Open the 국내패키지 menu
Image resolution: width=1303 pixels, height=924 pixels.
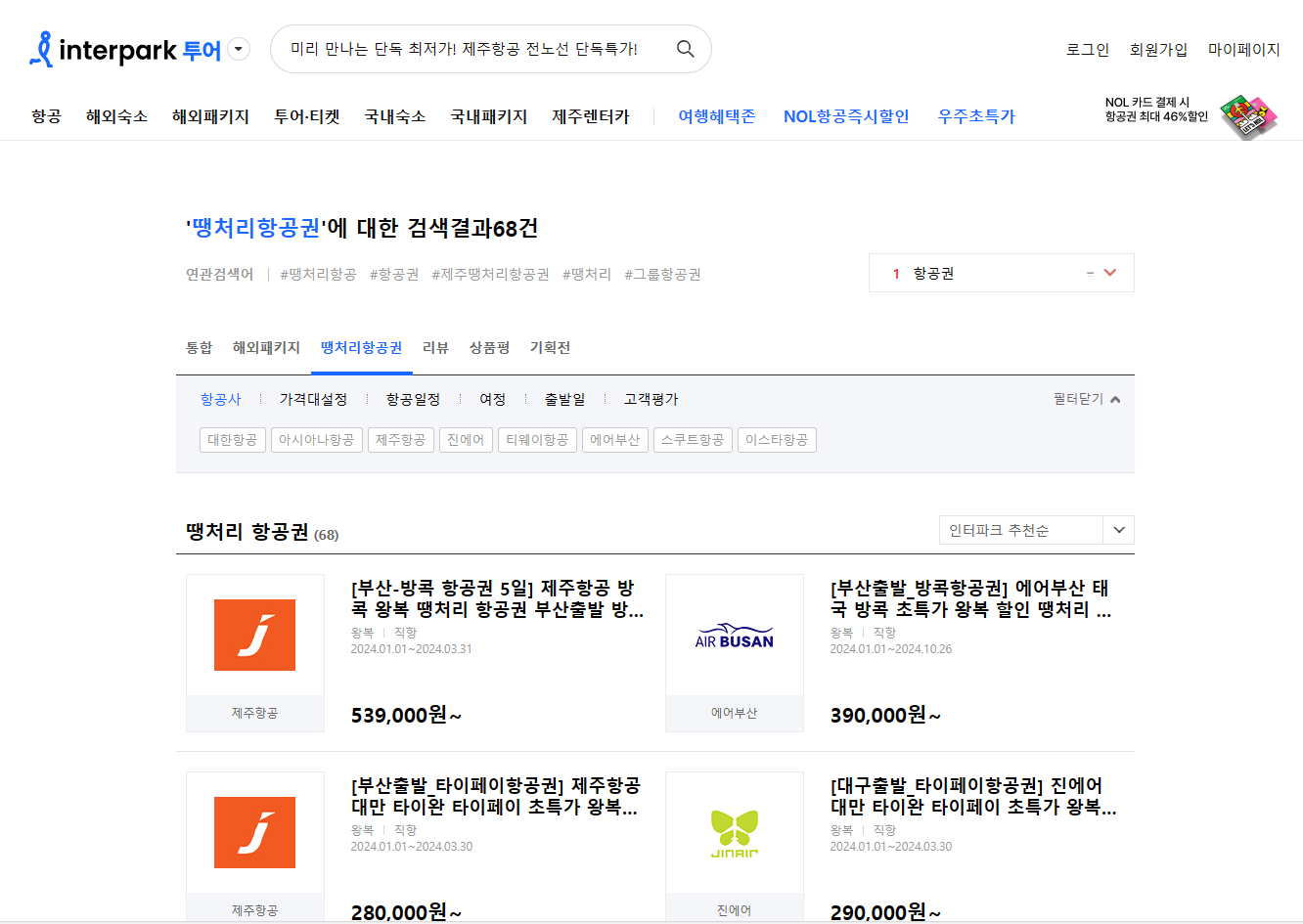[489, 116]
